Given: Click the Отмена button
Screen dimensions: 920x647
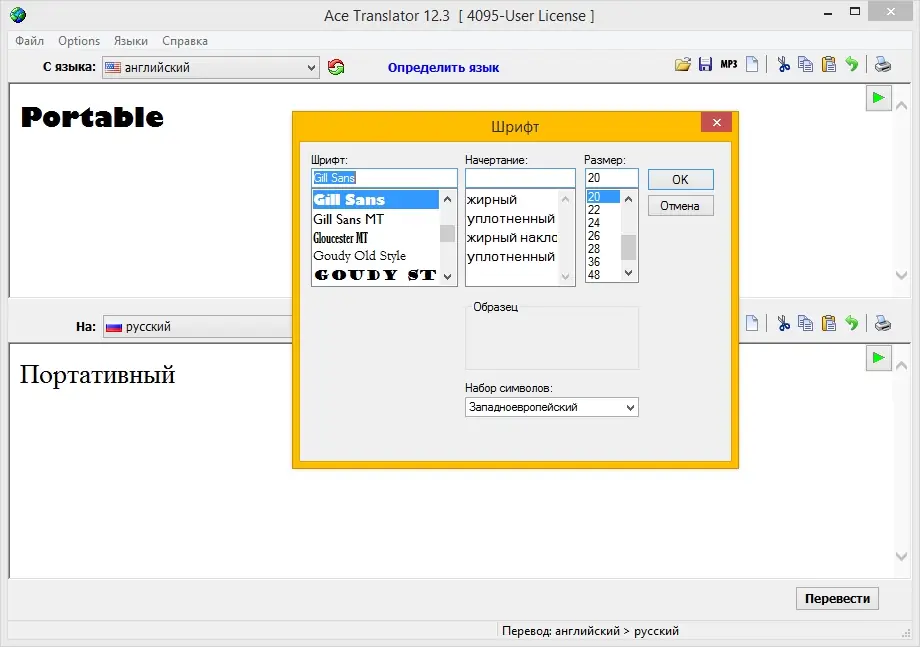Looking at the screenshot, I should (681, 206).
